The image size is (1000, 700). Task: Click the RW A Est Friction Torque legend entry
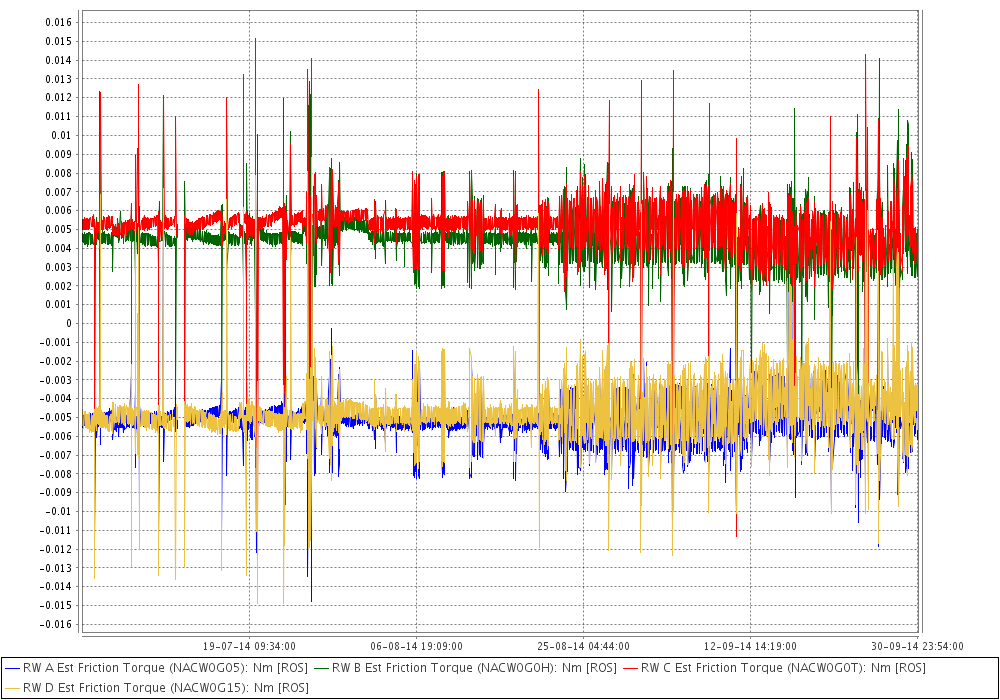click(x=156, y=668)
